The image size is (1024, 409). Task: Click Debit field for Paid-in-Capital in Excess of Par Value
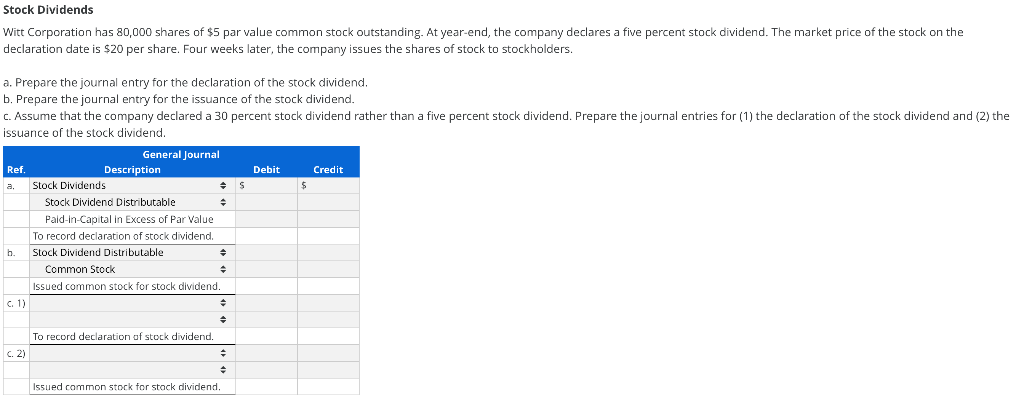click(266, 219)
